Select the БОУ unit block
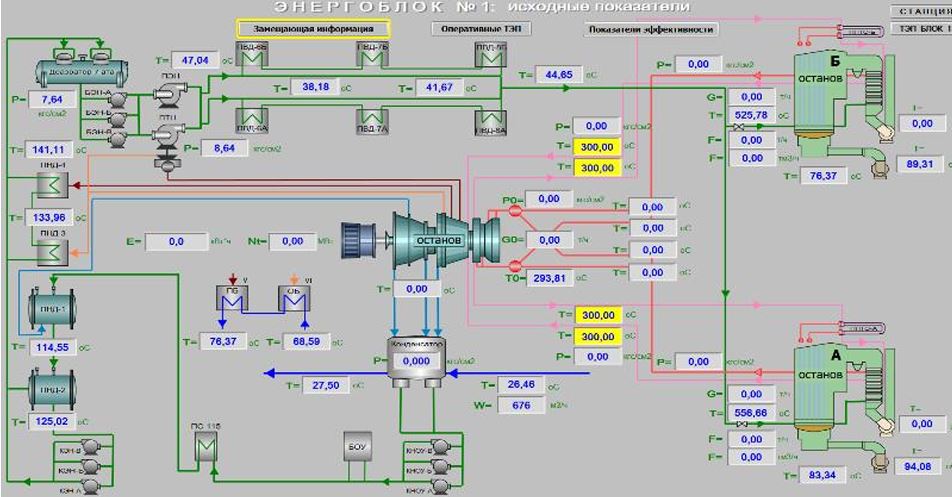 pyautogui.click(x=357, y=445)
